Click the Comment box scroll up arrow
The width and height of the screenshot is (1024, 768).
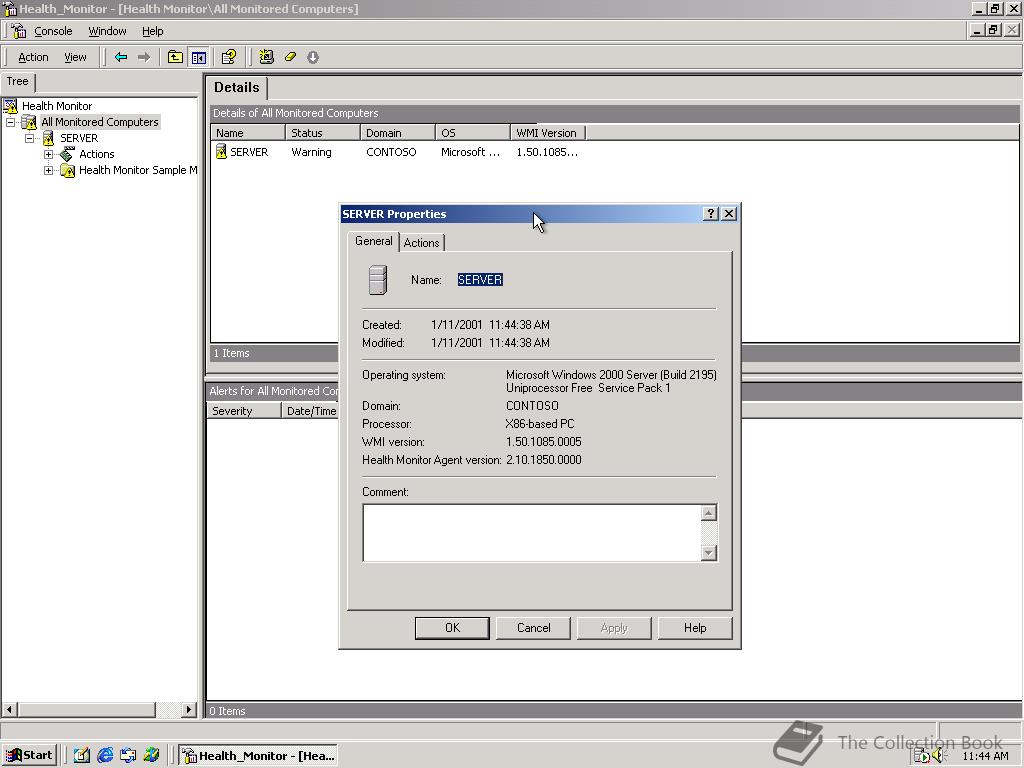(709, 513)
